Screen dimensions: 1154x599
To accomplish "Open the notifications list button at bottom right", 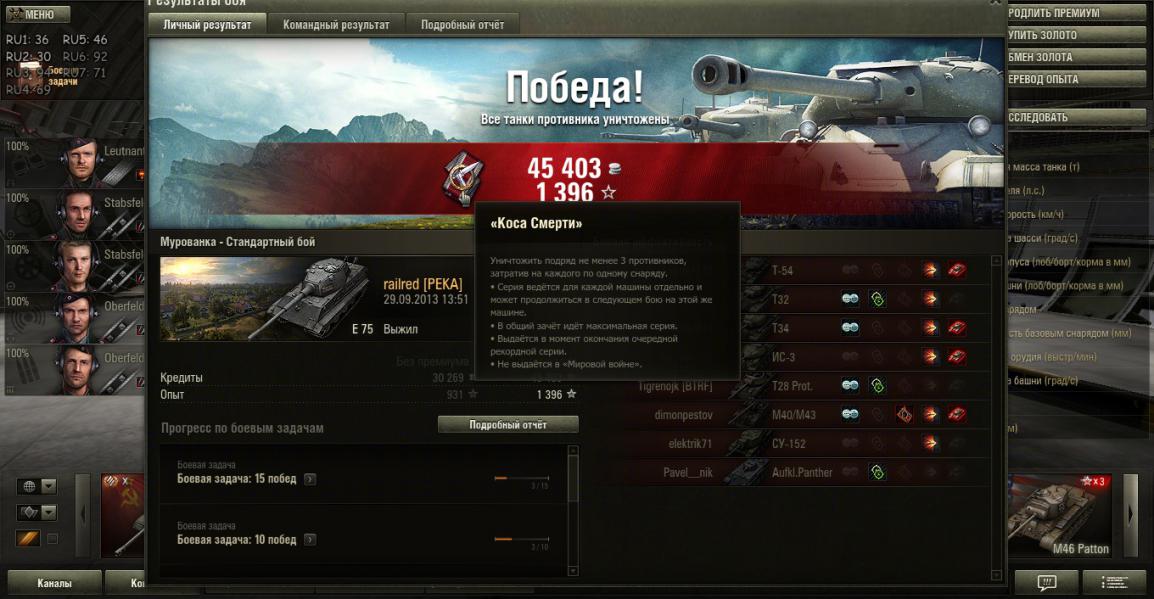I will pyautogui.click(x=1115, y=583).
